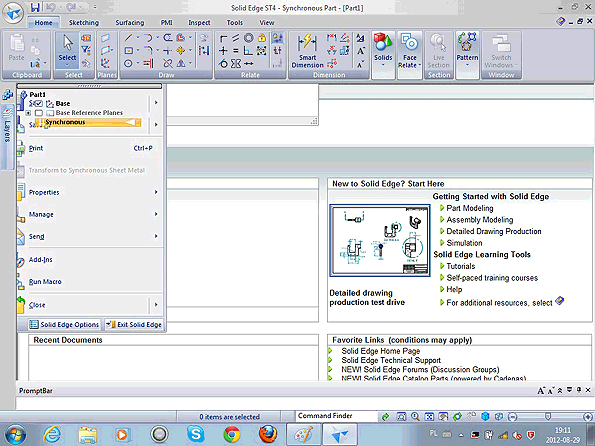The image size is (595, 446).
Task: Click the Rotate view icon in status bar
Action: 457,417
